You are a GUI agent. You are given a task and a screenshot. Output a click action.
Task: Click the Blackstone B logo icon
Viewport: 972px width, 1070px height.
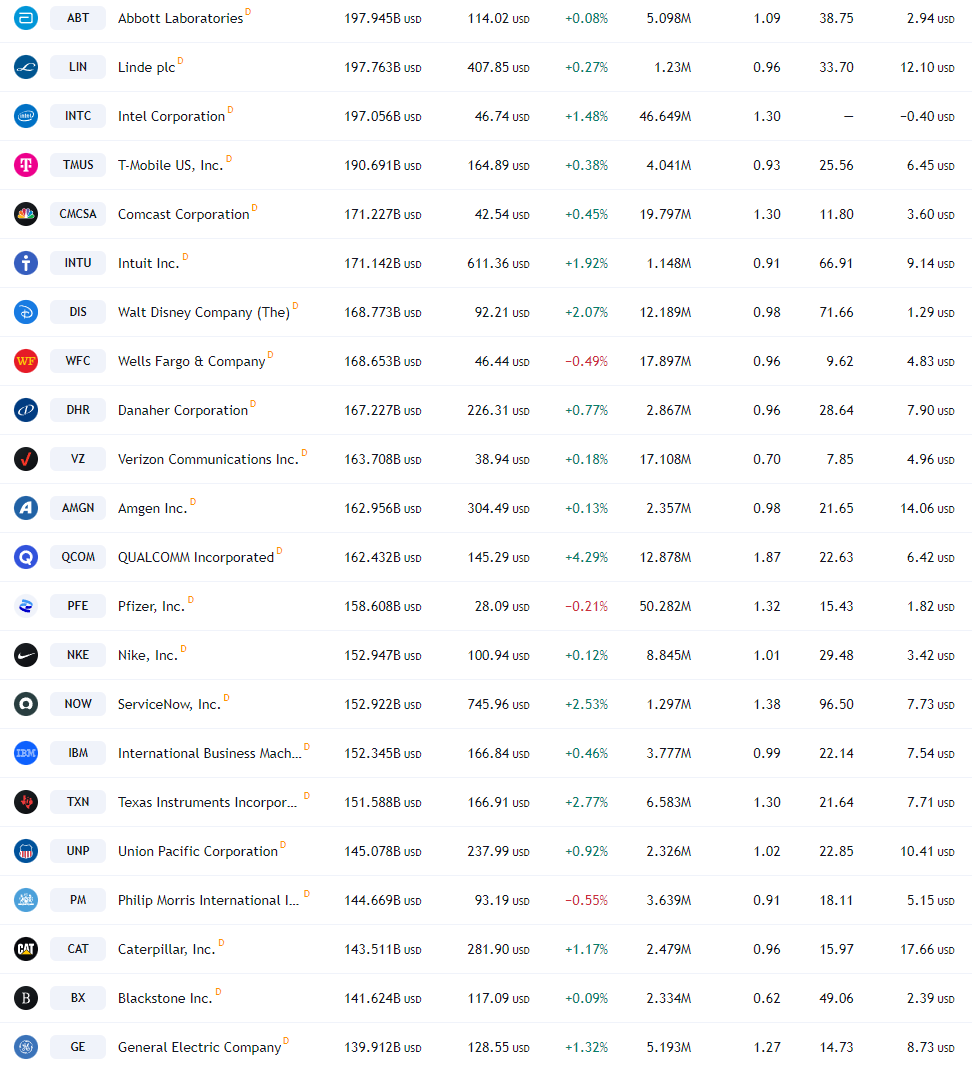click(x=26, y=998)
